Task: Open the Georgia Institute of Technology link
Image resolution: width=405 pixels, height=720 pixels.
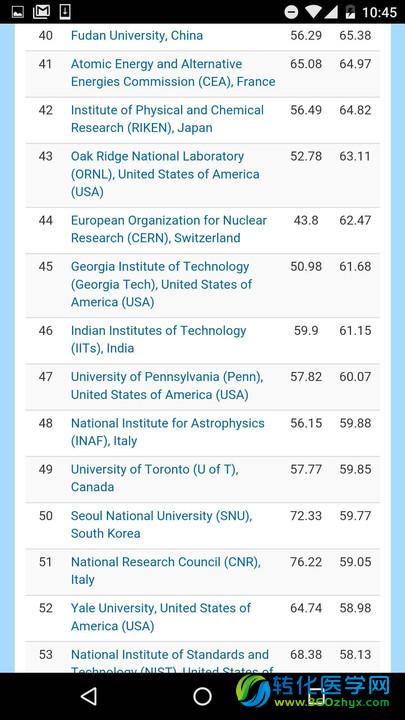Action: point(161,284)
